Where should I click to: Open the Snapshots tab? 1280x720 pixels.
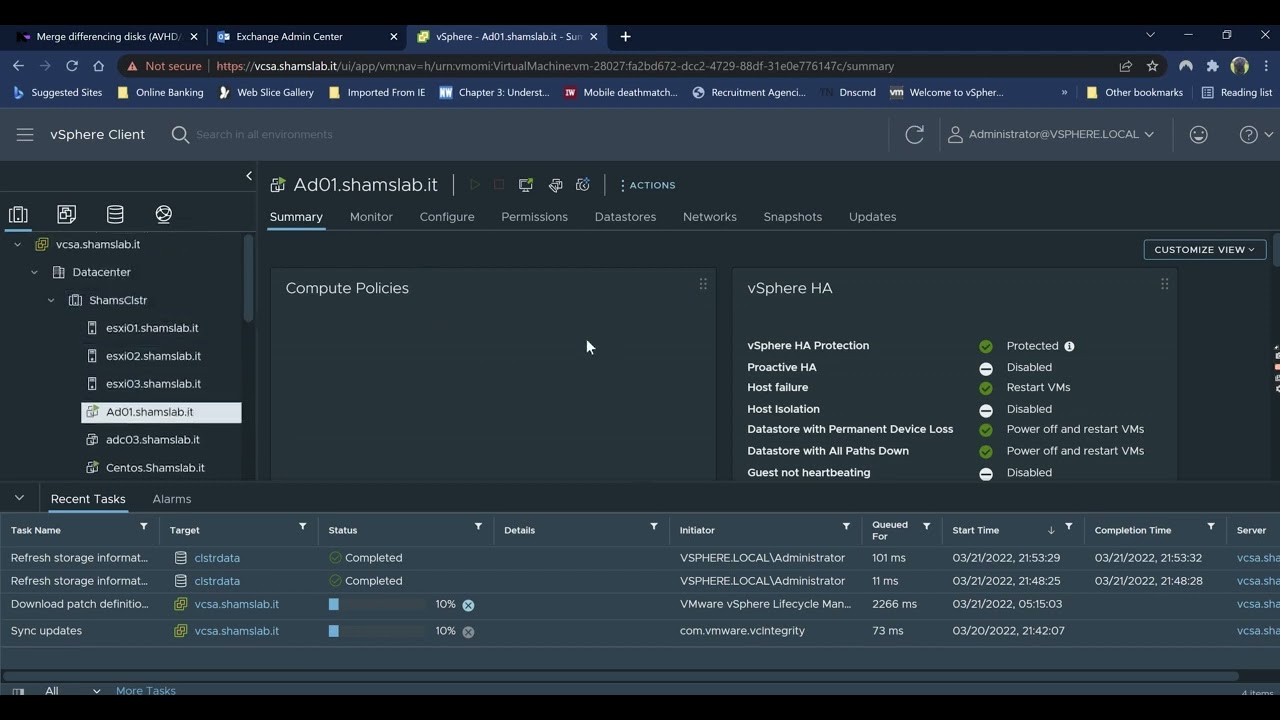pyautogui.click(x=792, y=217)
